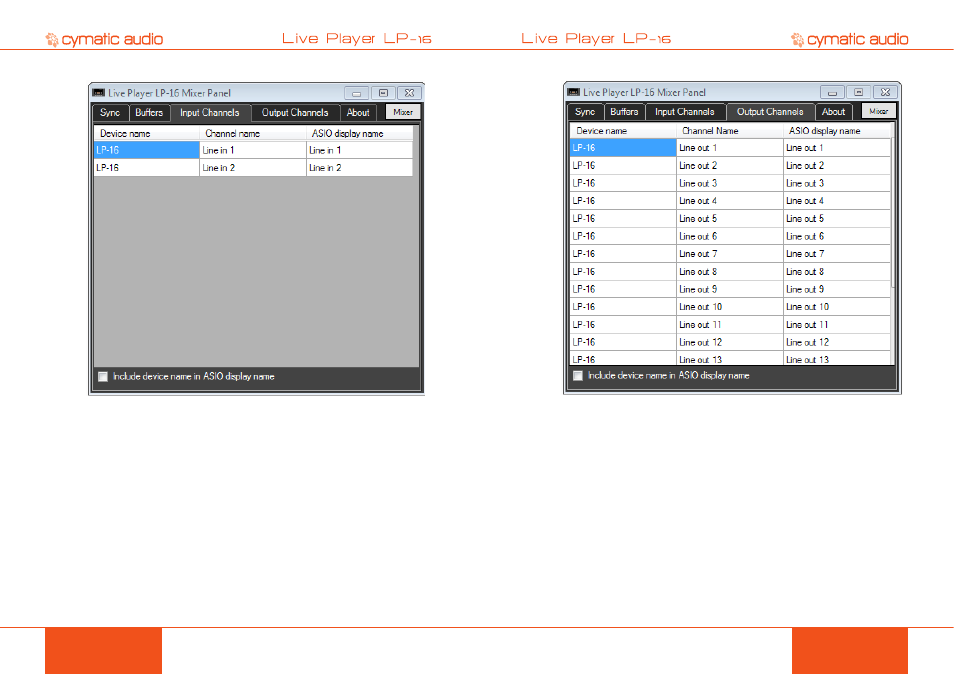The height and width of the screenshot is (674, 954).
Task: Minimize the right Mixer Panel window
Action: pyautogui.click(x=832, y=92)
